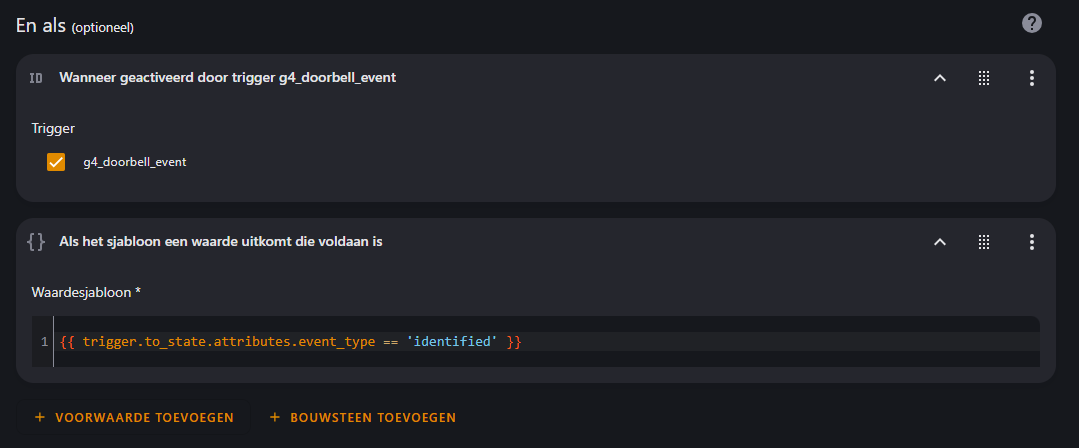1079x448 pixels.
Task: Collapse the Als het sjabloon condition card
Action: click(939, 242)
